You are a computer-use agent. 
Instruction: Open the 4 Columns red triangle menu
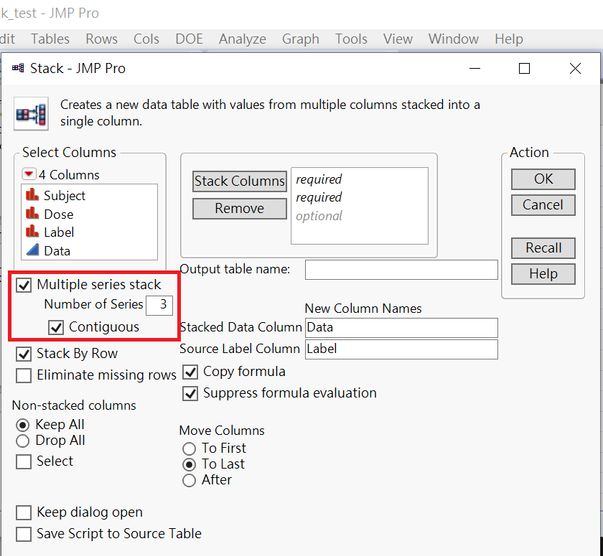[28, 174]
